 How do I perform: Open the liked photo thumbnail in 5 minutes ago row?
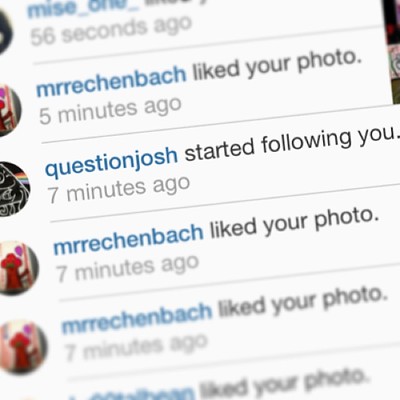point(394,75)
